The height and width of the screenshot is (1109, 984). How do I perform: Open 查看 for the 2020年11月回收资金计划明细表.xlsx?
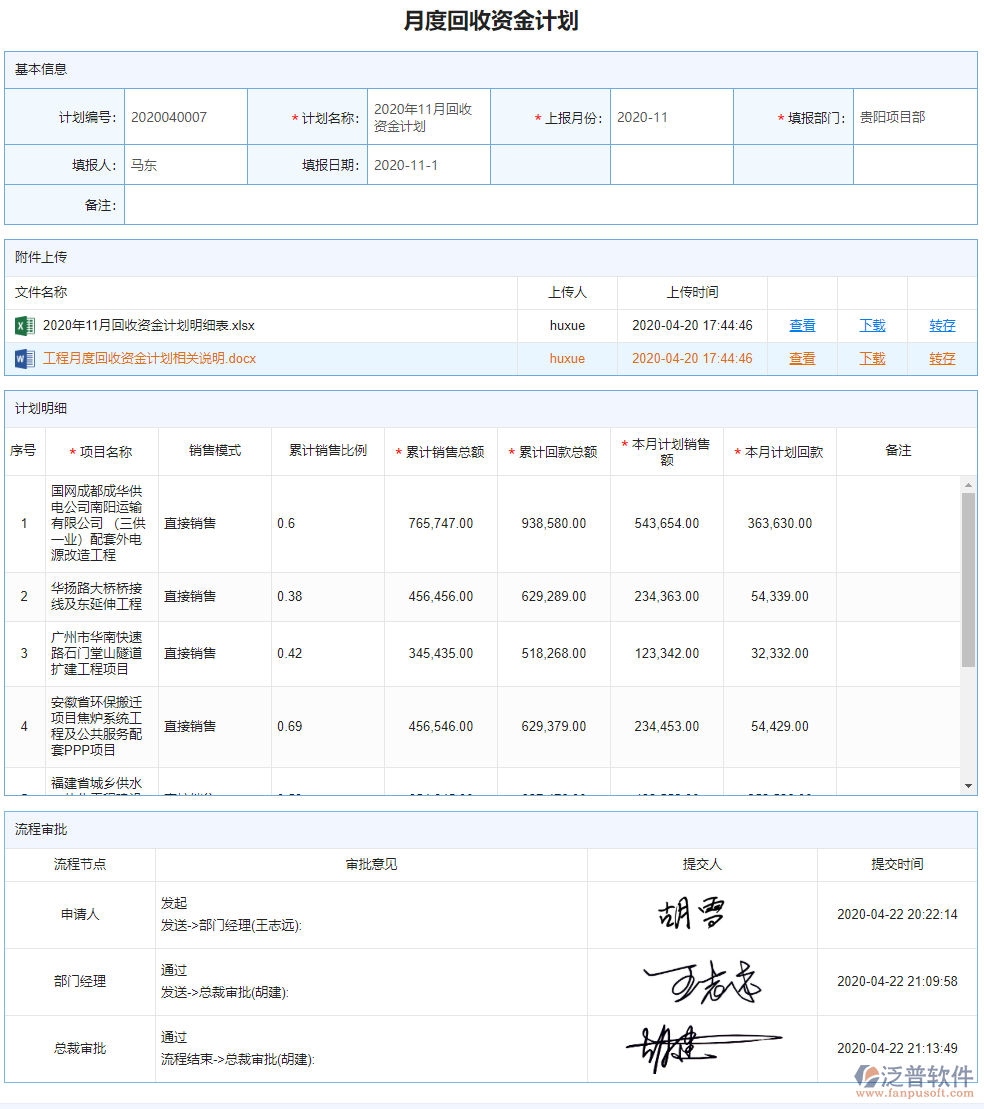pos(802,325)
